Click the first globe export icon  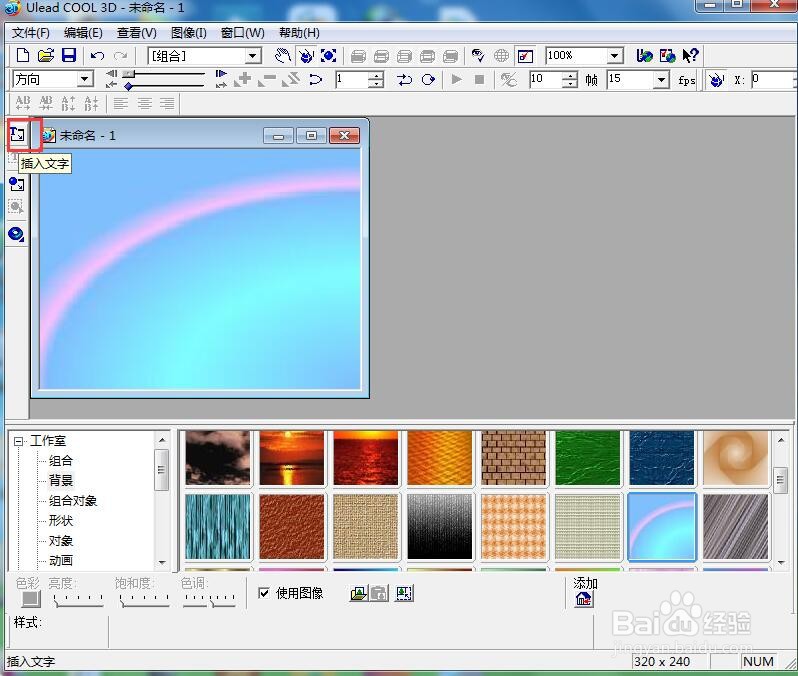pos(644,55)
